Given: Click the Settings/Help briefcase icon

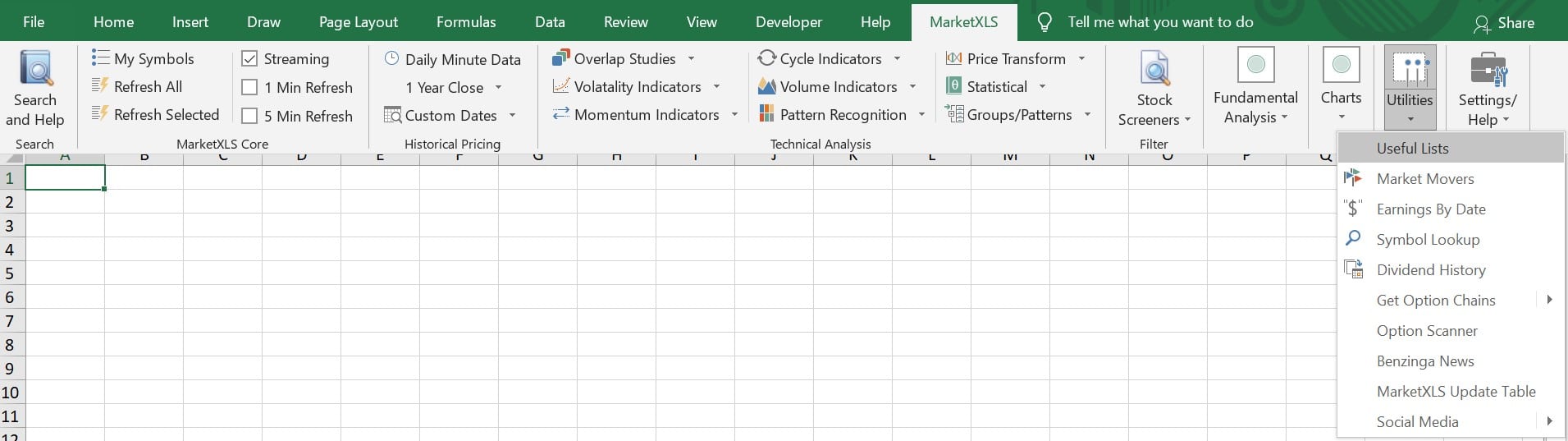Looking at the screenshot, I should point(1488,69).
